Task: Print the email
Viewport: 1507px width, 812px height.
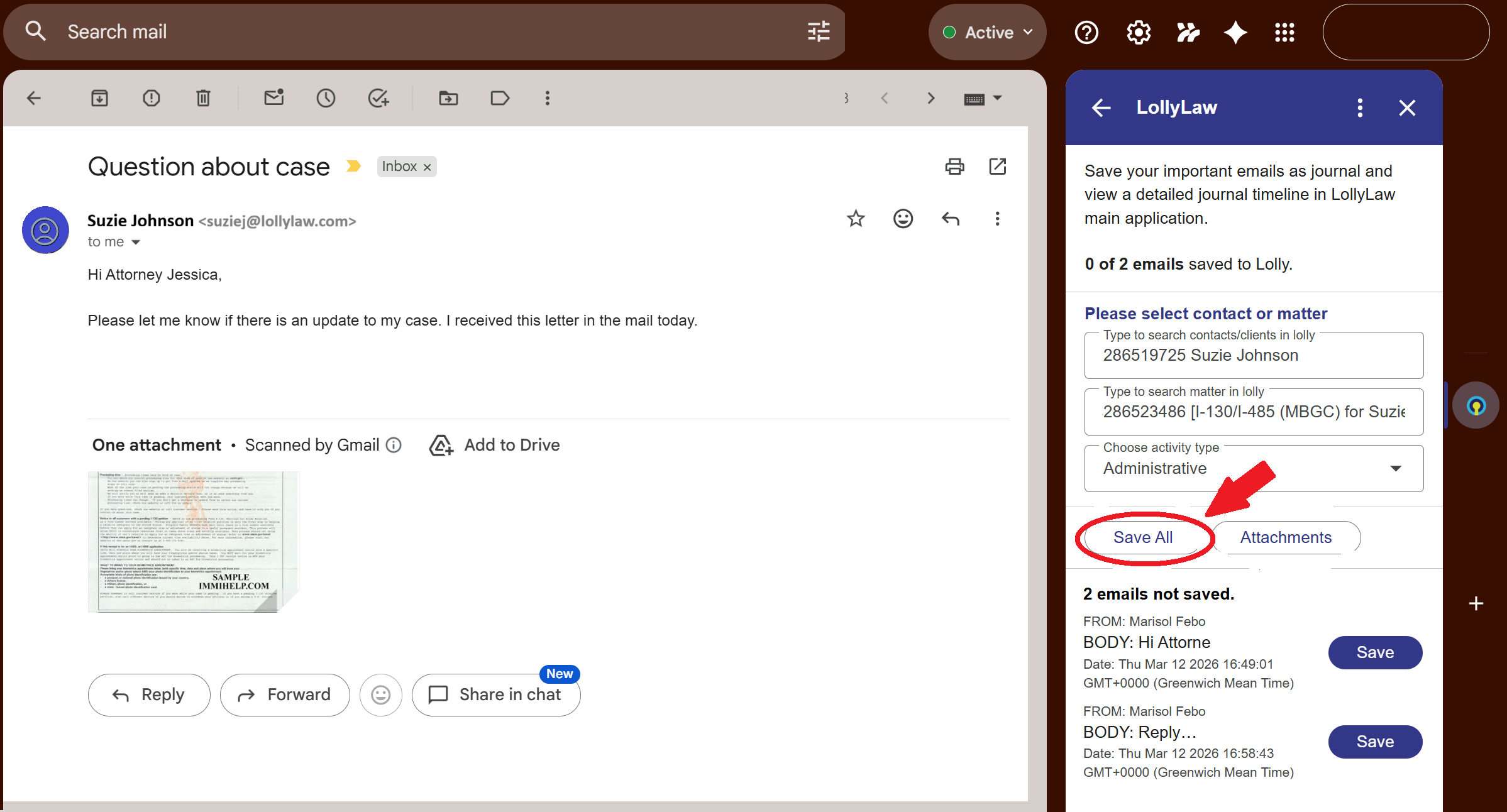Action: 954,167
